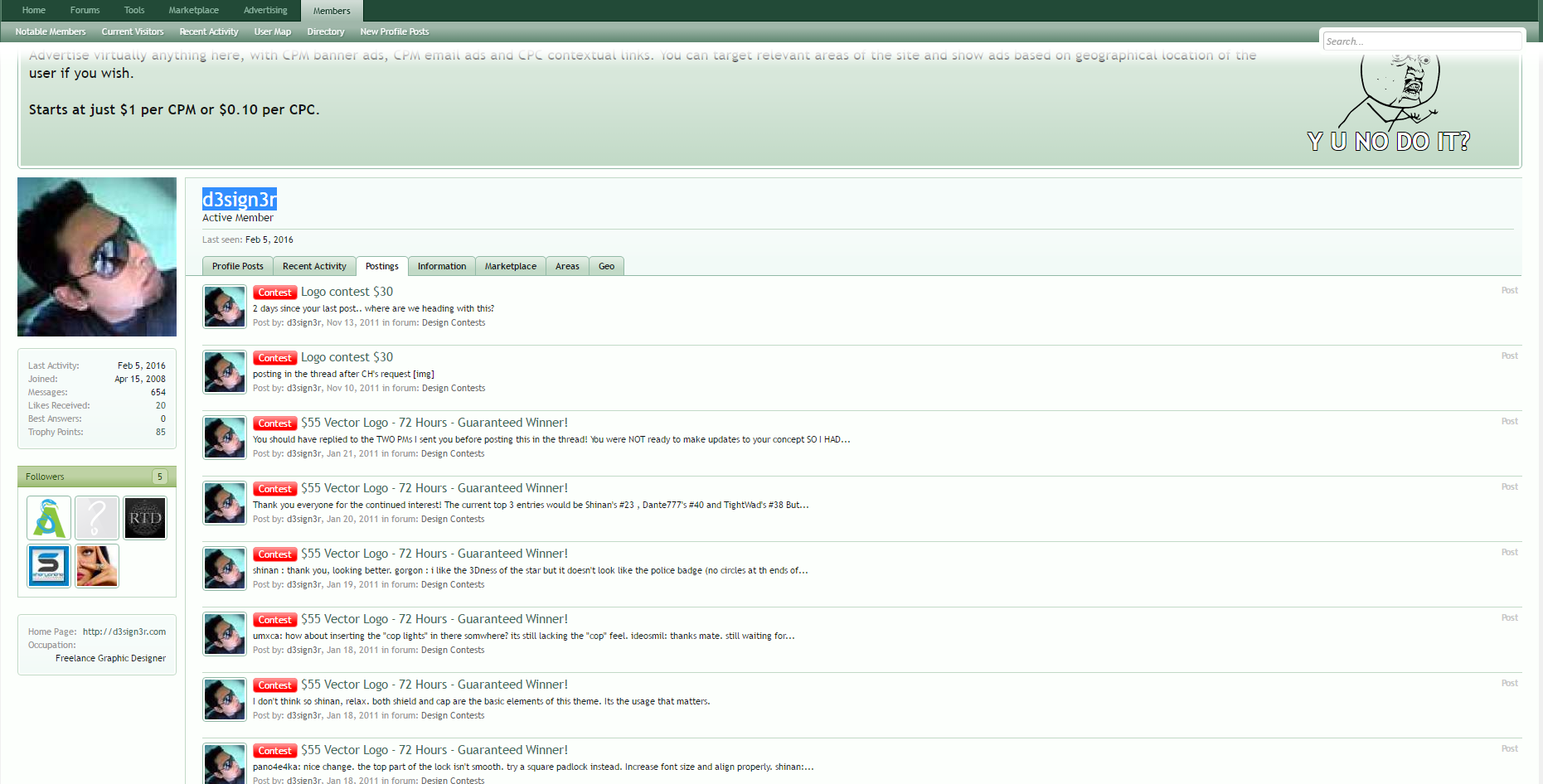Click avatar icon beside Nov 10 post
Viewport: 1543px width, 784px height.
(x=225, y=372)
